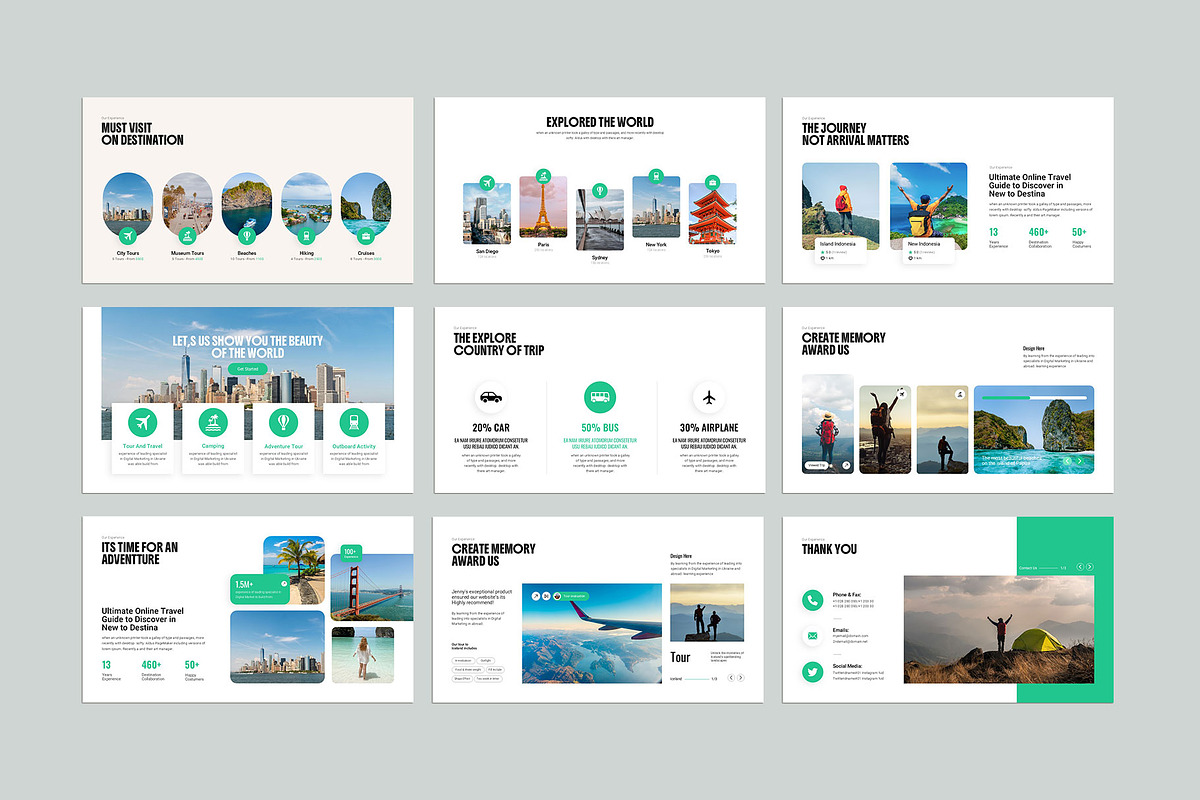Click the Camping palm island icon
This screenshot has height=800, width=1200.
[x=213, y=421]
